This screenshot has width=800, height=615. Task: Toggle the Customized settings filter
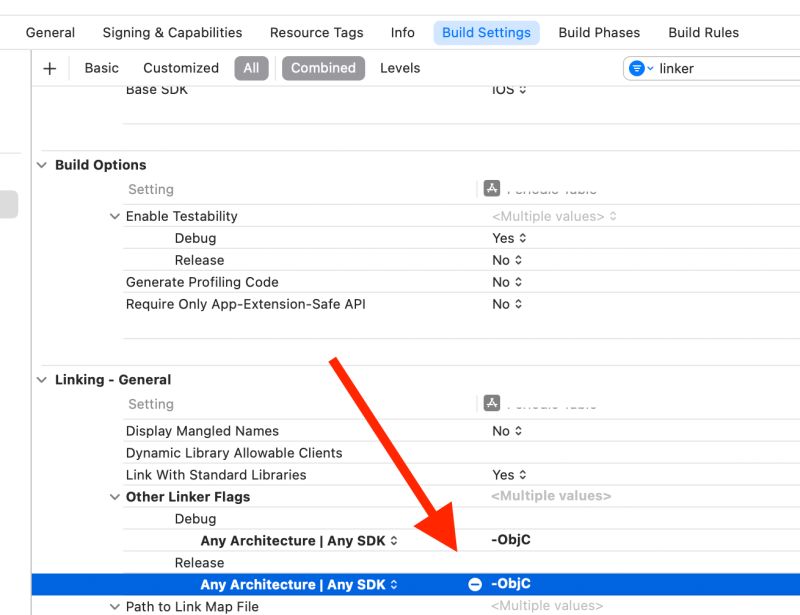[180, 68]
